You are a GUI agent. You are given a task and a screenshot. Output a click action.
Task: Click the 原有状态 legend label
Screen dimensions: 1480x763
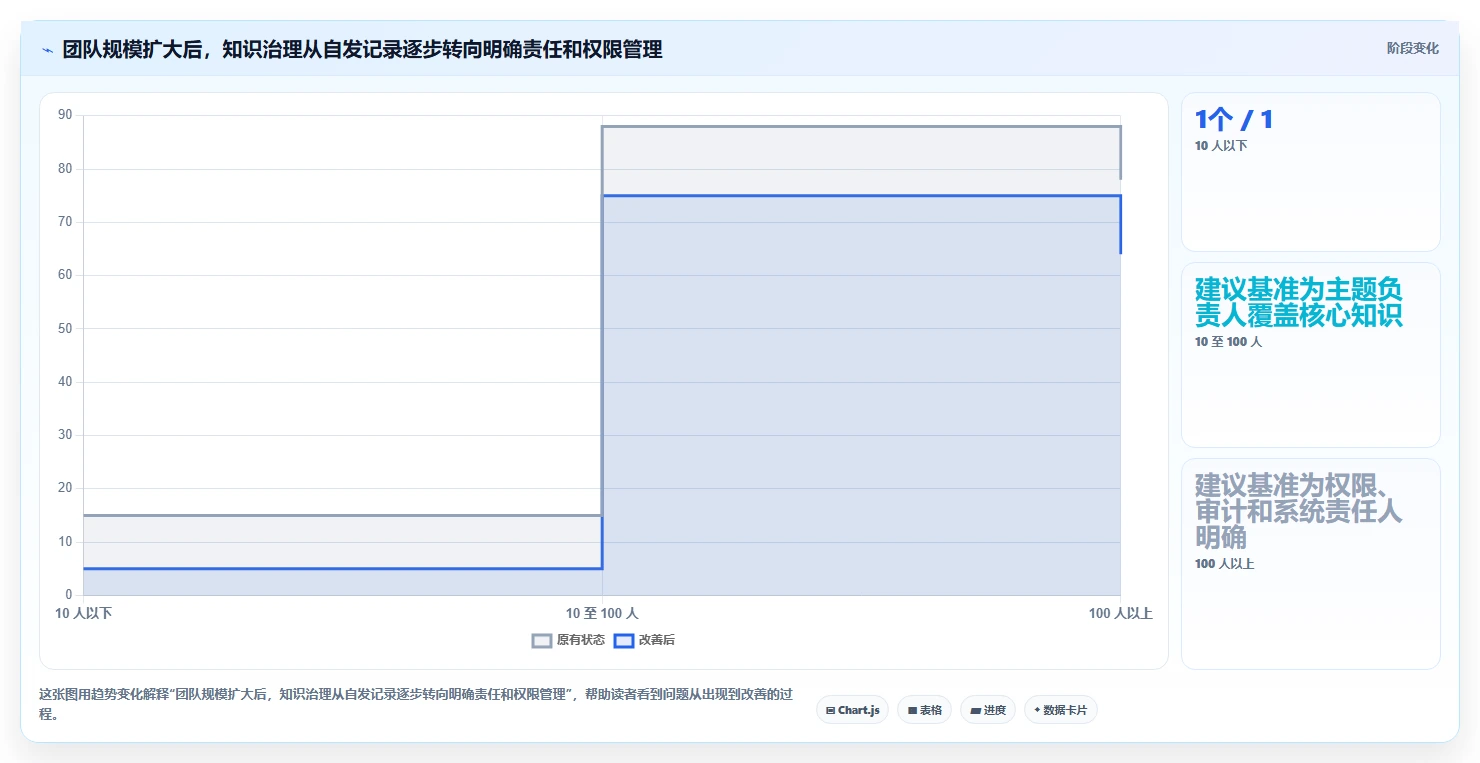coord(581,641)
